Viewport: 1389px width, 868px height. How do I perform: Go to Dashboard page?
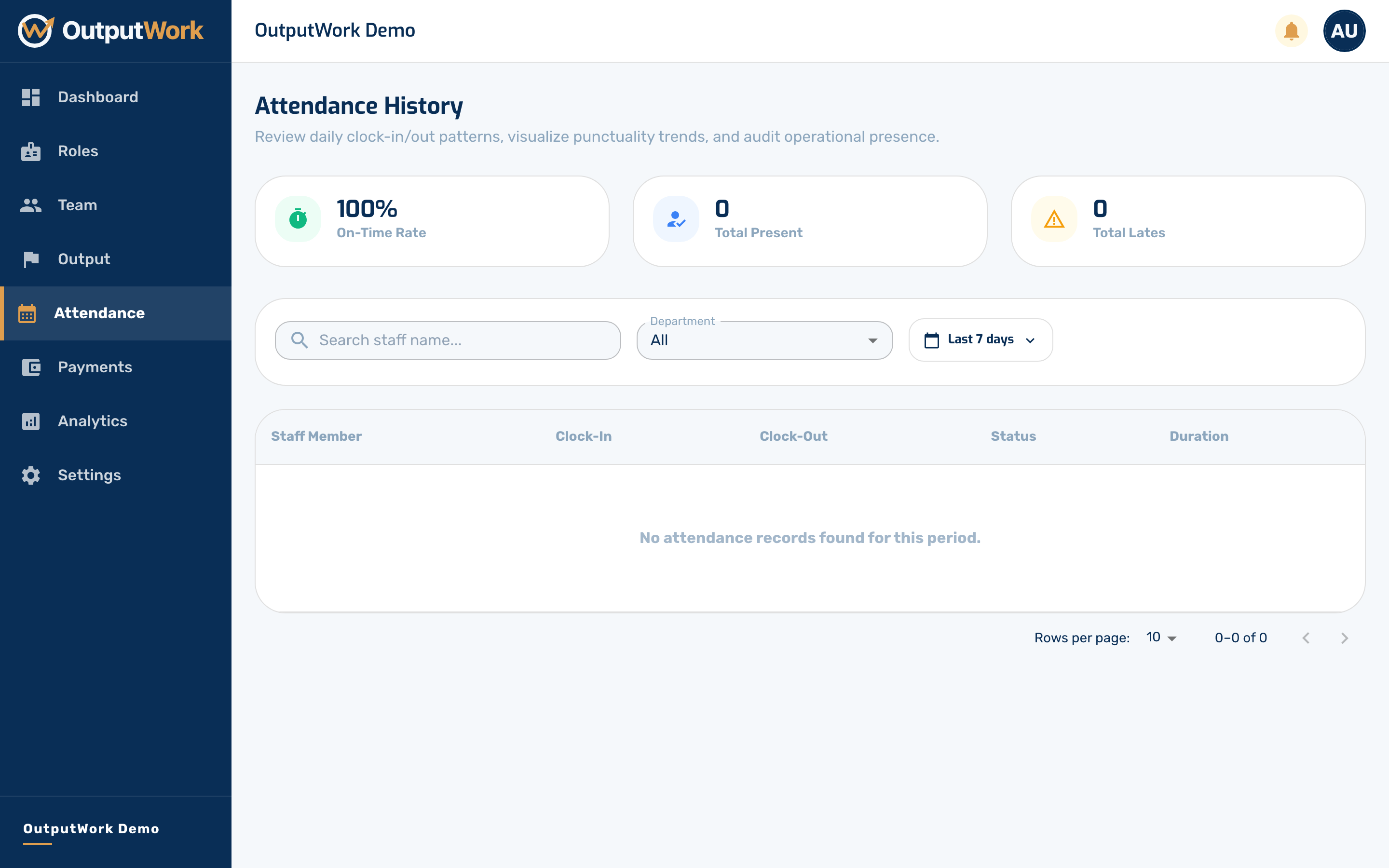point(115,97)
